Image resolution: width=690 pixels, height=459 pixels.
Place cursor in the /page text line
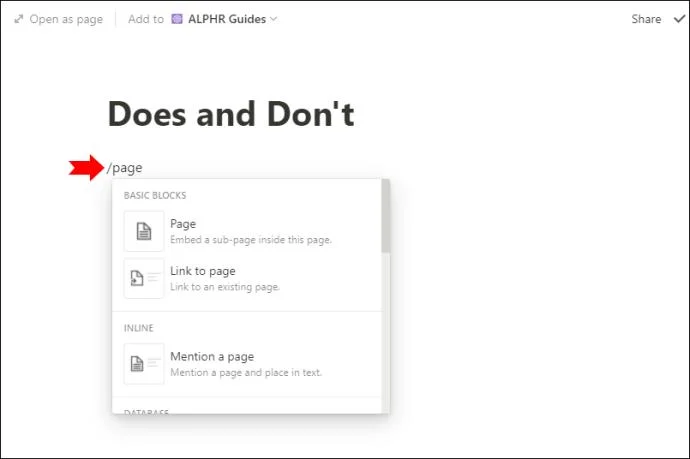126,168
